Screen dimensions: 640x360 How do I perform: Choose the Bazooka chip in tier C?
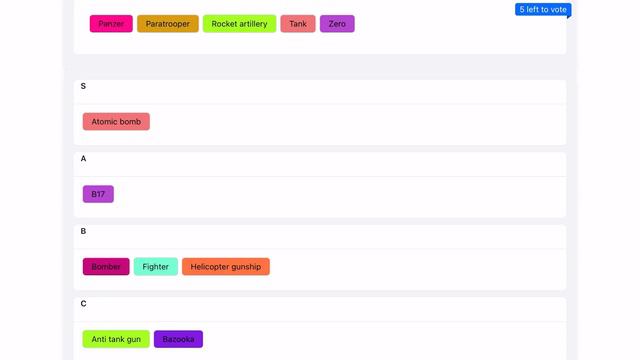click(178, 339)
